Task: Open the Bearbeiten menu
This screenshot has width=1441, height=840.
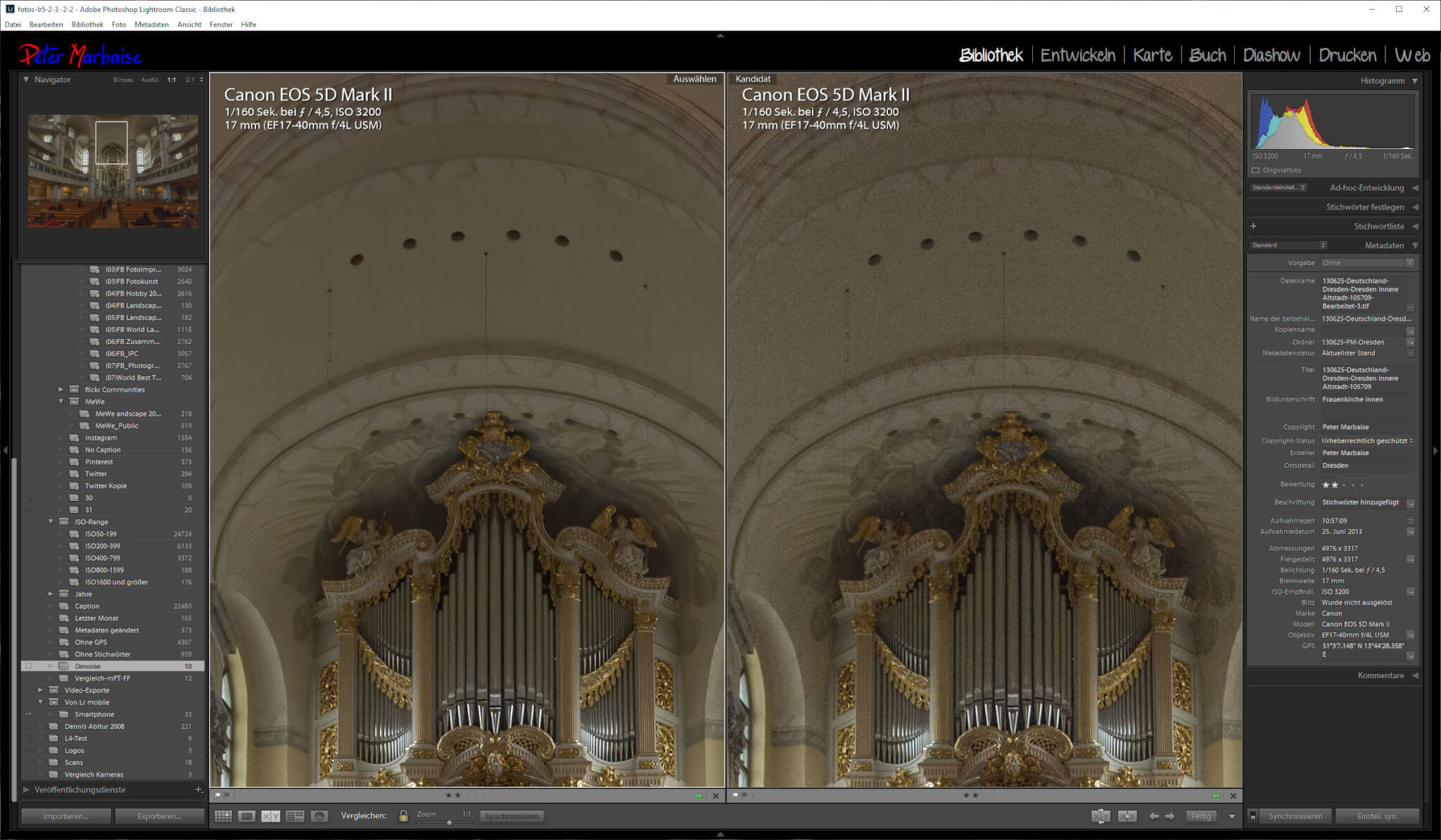Action: click(x=46, y=25)
